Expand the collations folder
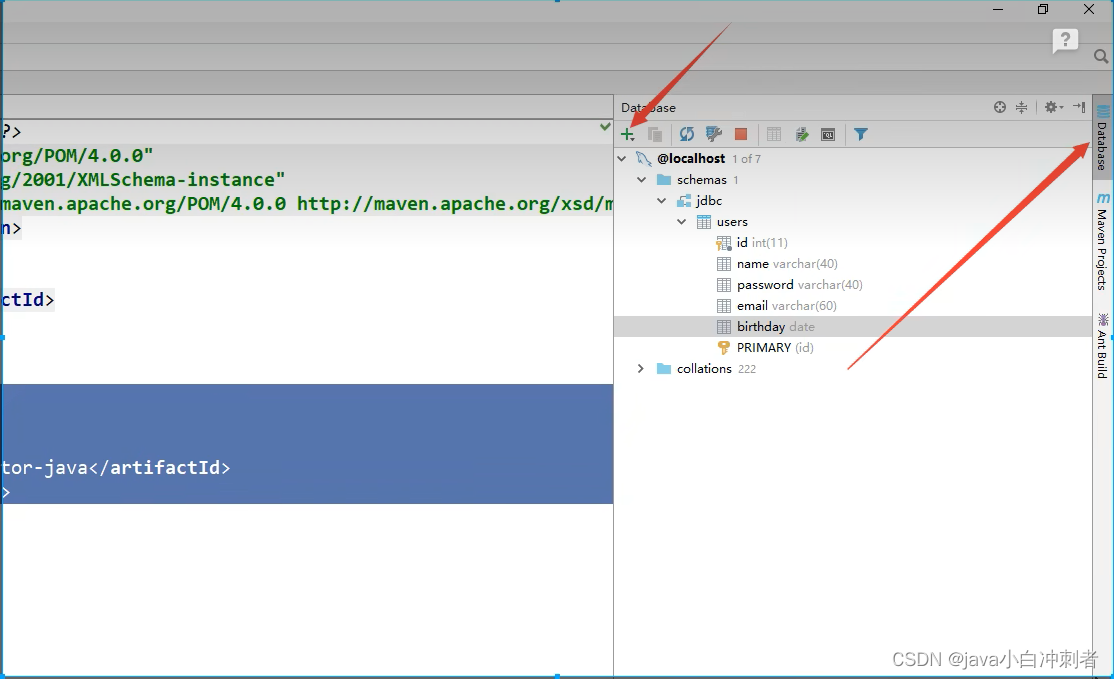 click(641, 369)
